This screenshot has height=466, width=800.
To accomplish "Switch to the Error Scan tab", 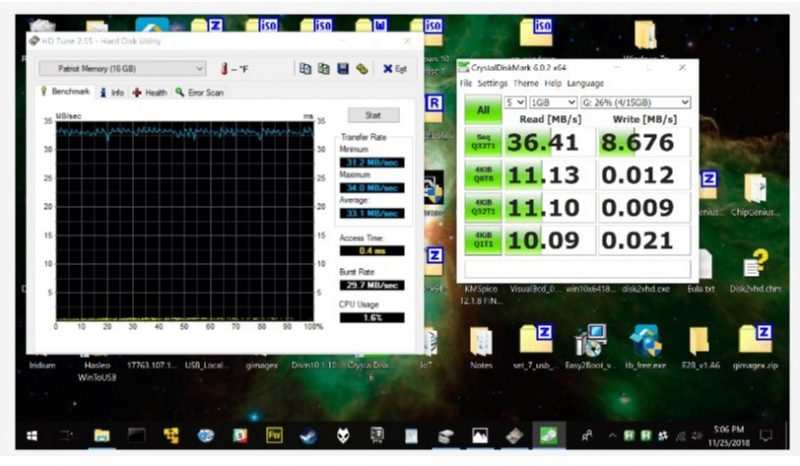I will click(x=199, y=92).
